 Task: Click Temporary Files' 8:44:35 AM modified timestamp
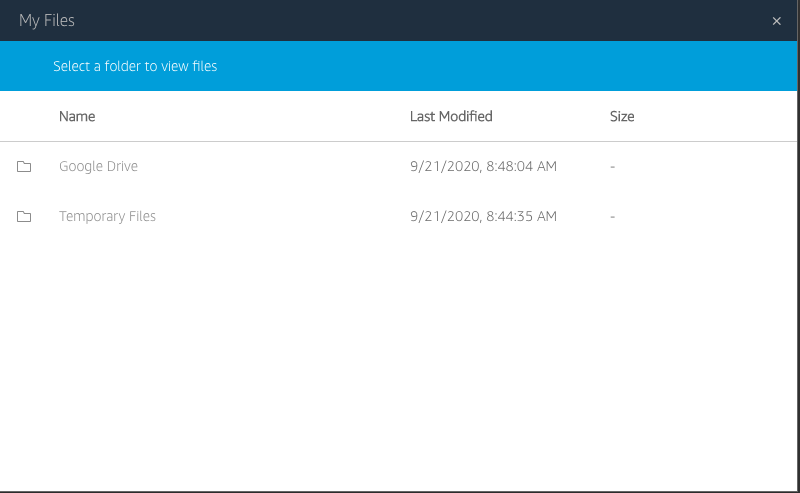[x=483, y=216]
